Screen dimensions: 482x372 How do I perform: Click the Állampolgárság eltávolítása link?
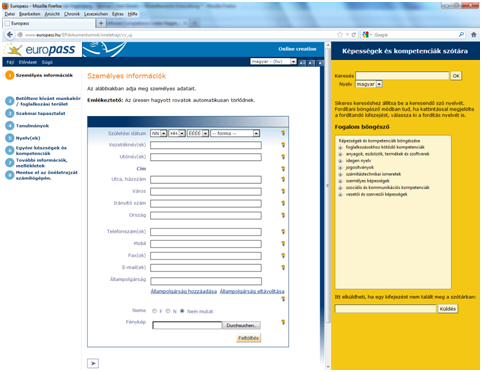(x=252, y=291)
